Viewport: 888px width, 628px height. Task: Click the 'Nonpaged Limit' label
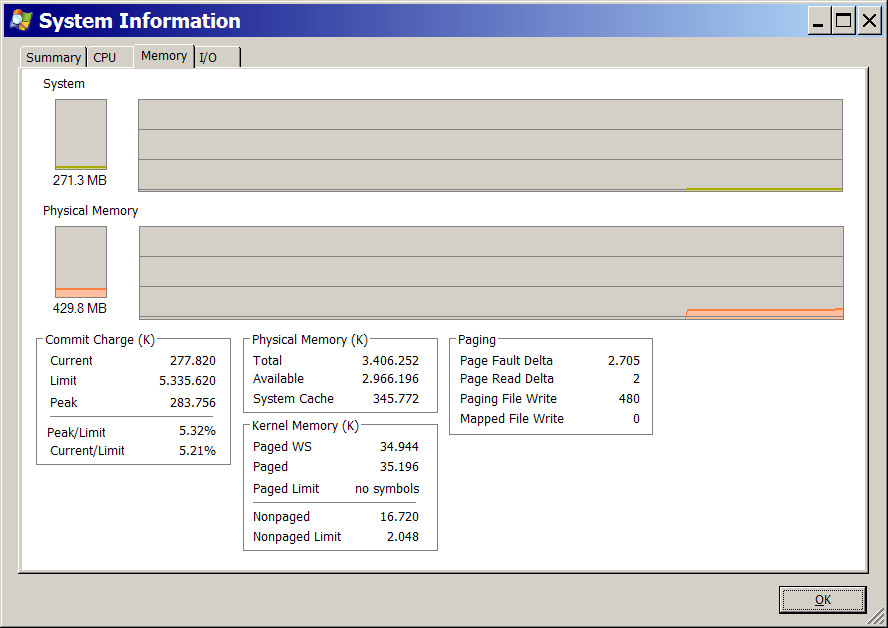[x=297, y=537]
